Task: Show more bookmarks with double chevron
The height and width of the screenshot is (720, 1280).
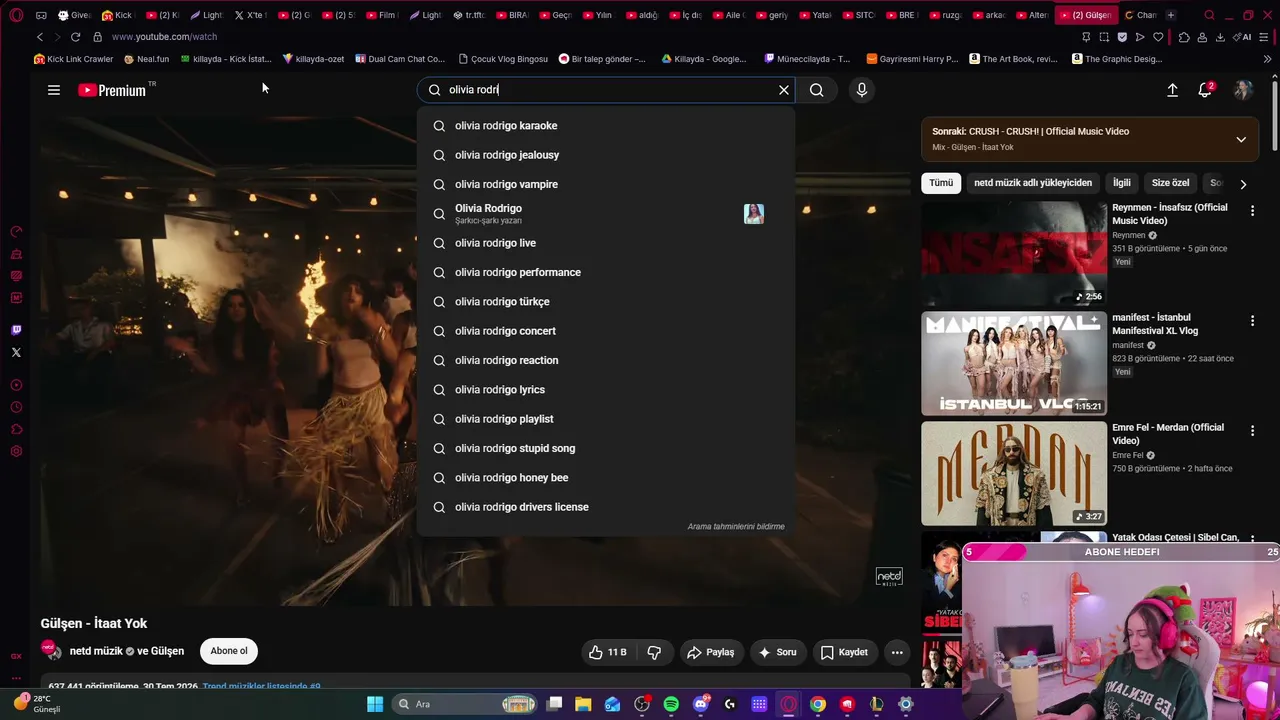Action: (x=1268, y=59)
